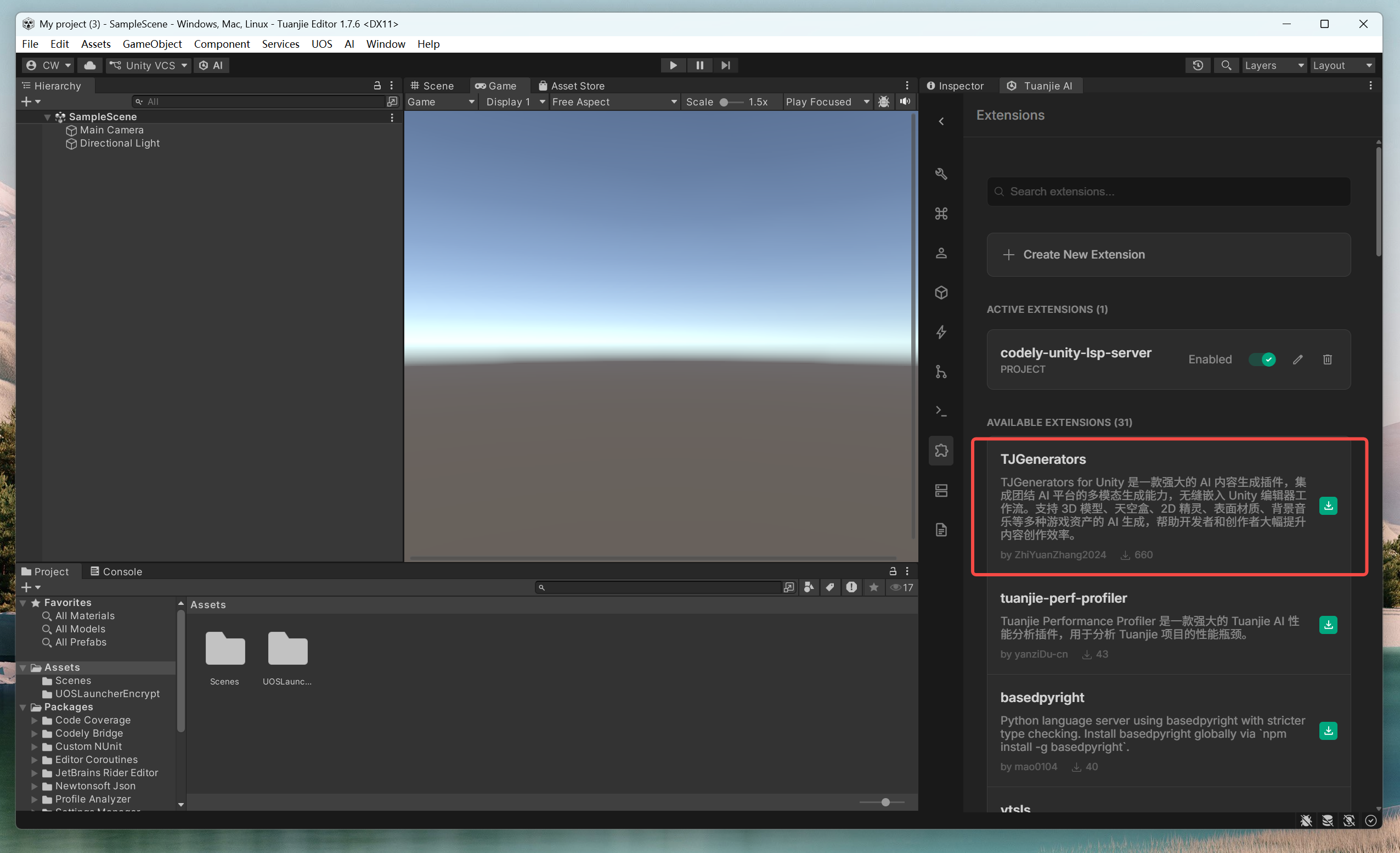Image resolution: width=1400 pixels, height=853 pixels.
Task: Open the git branch icon in AI sidebar
Action: coord(941,372)
